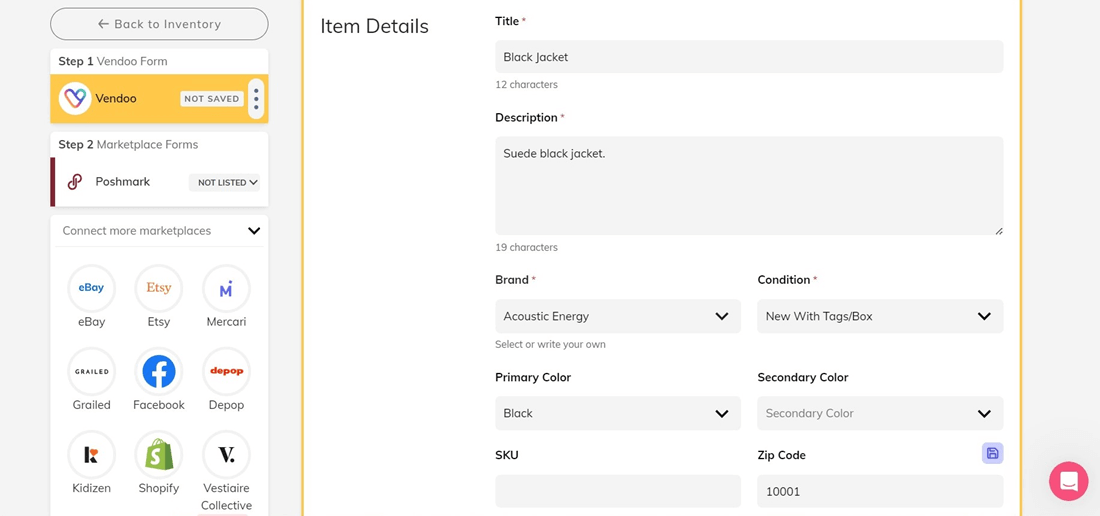Click the Kidizen marketplace icon
This screenshot has height=516, width=1100.
(91, 455)
